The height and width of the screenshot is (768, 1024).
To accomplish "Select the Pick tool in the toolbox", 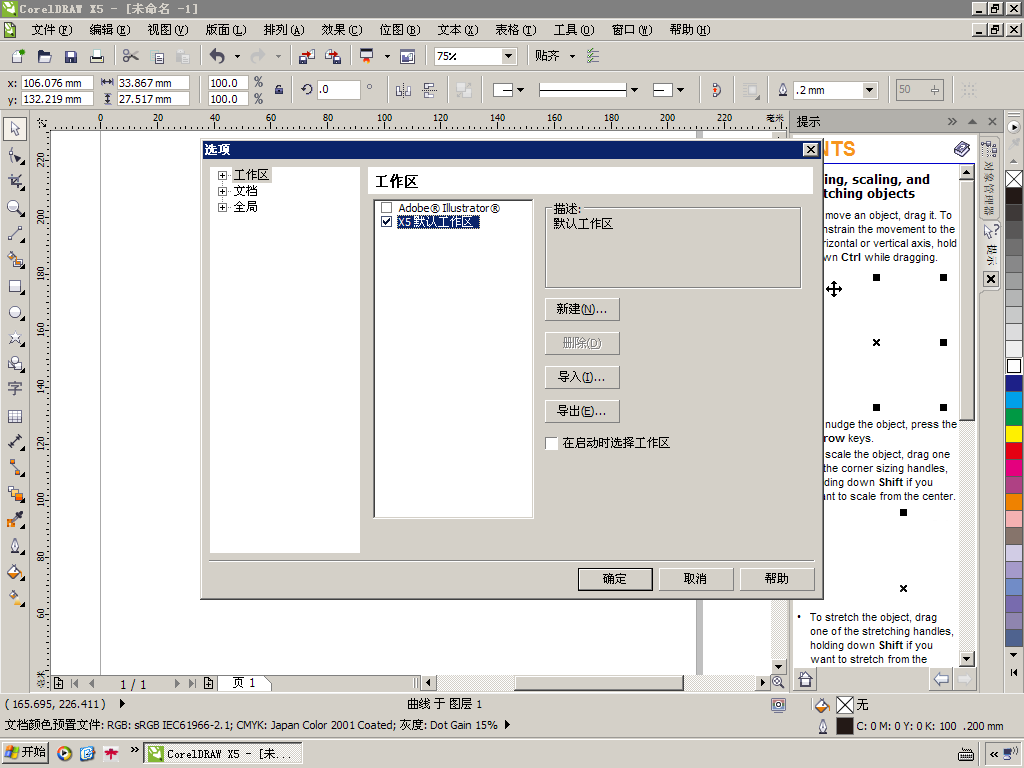I will (x=15, y=129).
